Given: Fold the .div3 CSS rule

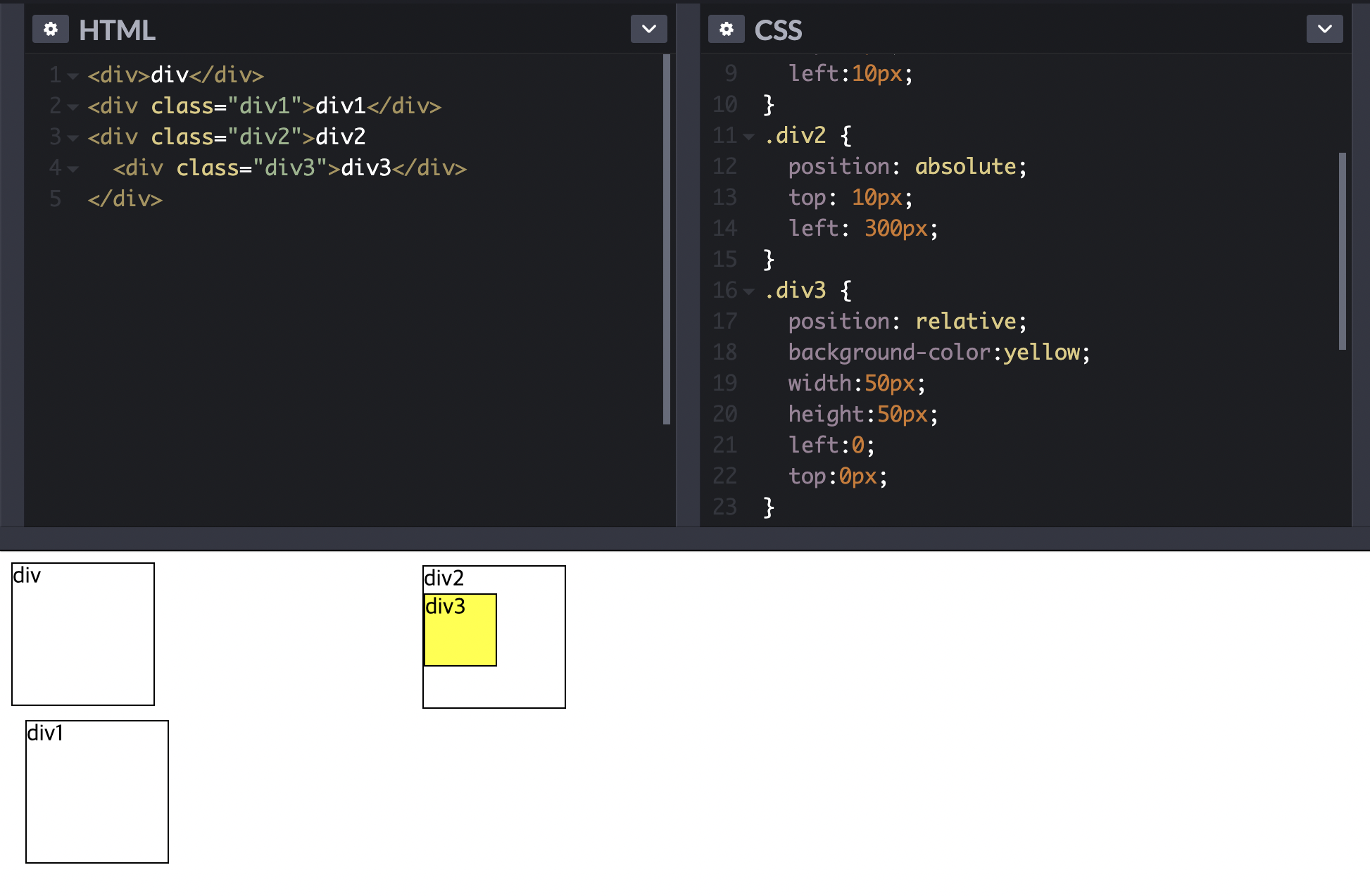Looking at the screenshot, I should (749, 291).
